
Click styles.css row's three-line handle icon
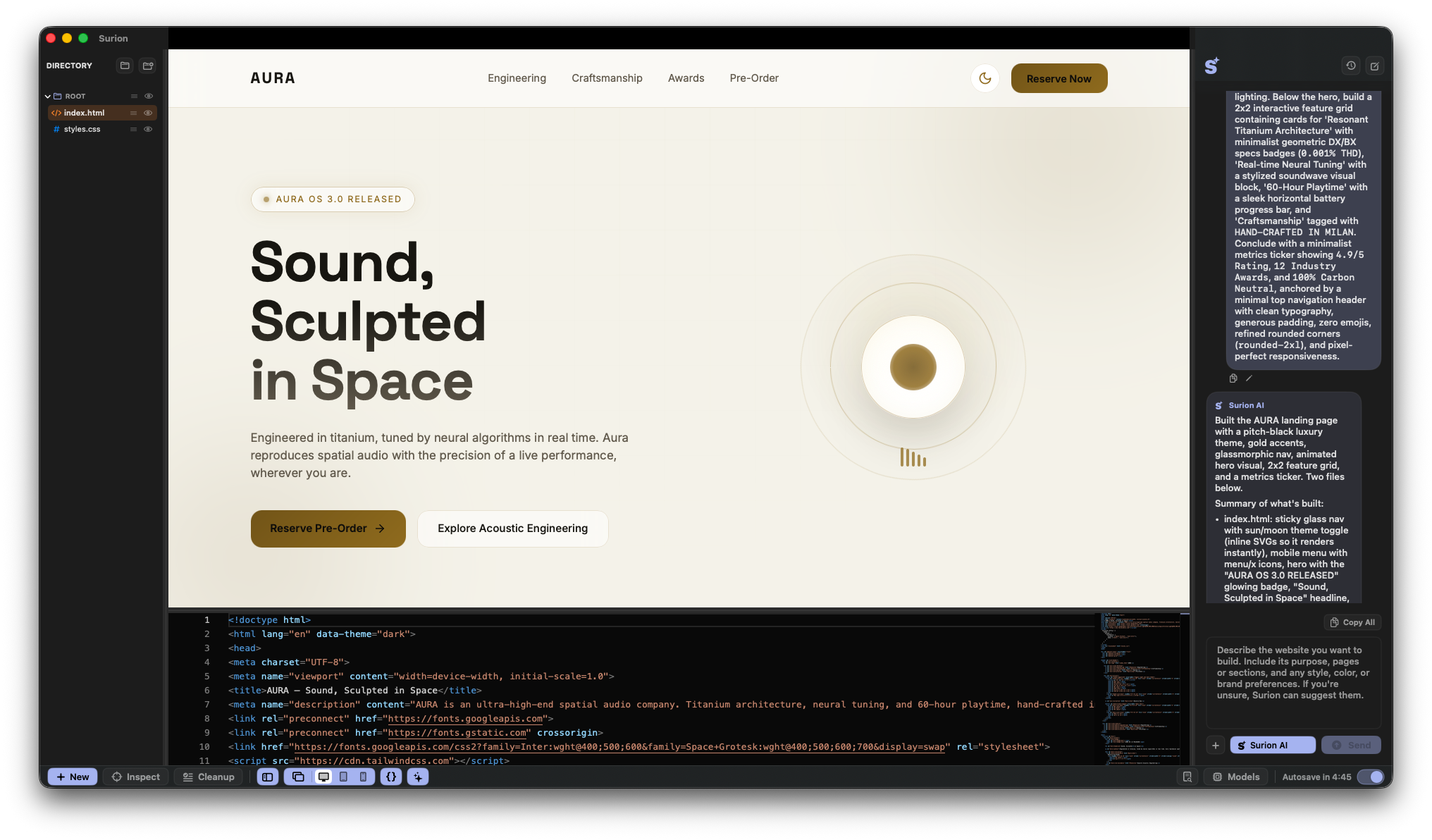(x=133, y=129)
